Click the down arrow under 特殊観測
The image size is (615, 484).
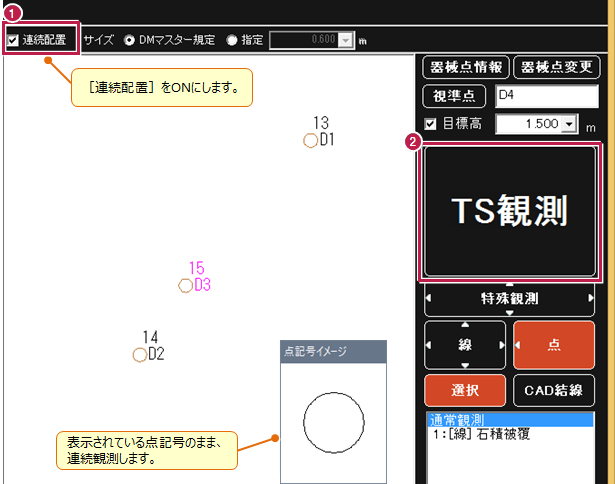[x=509, y=313]
